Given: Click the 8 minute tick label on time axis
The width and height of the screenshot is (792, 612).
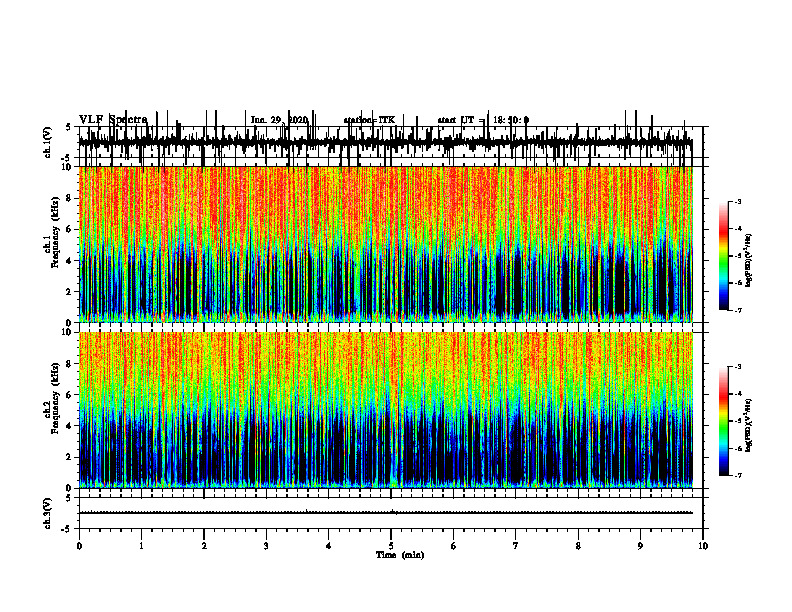Looking at the screenshot, I should 578,546.
